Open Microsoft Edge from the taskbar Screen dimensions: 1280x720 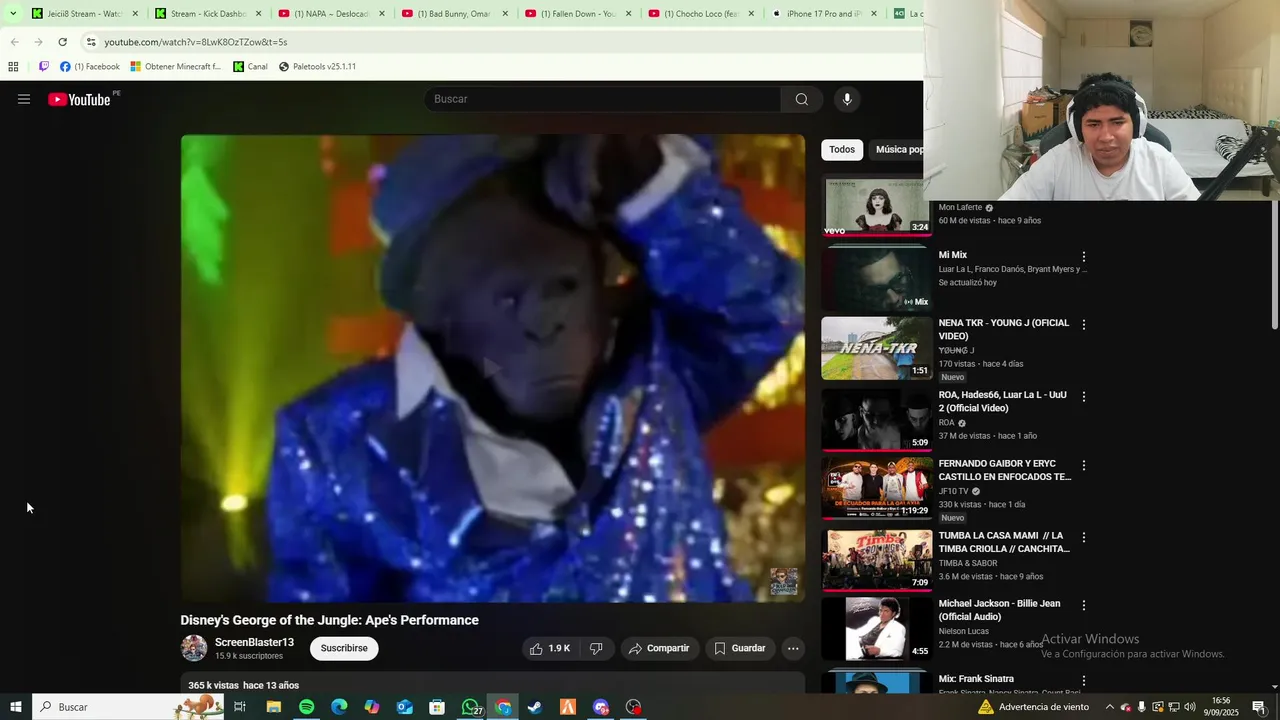pyautogui.click(x=339, y=707)
